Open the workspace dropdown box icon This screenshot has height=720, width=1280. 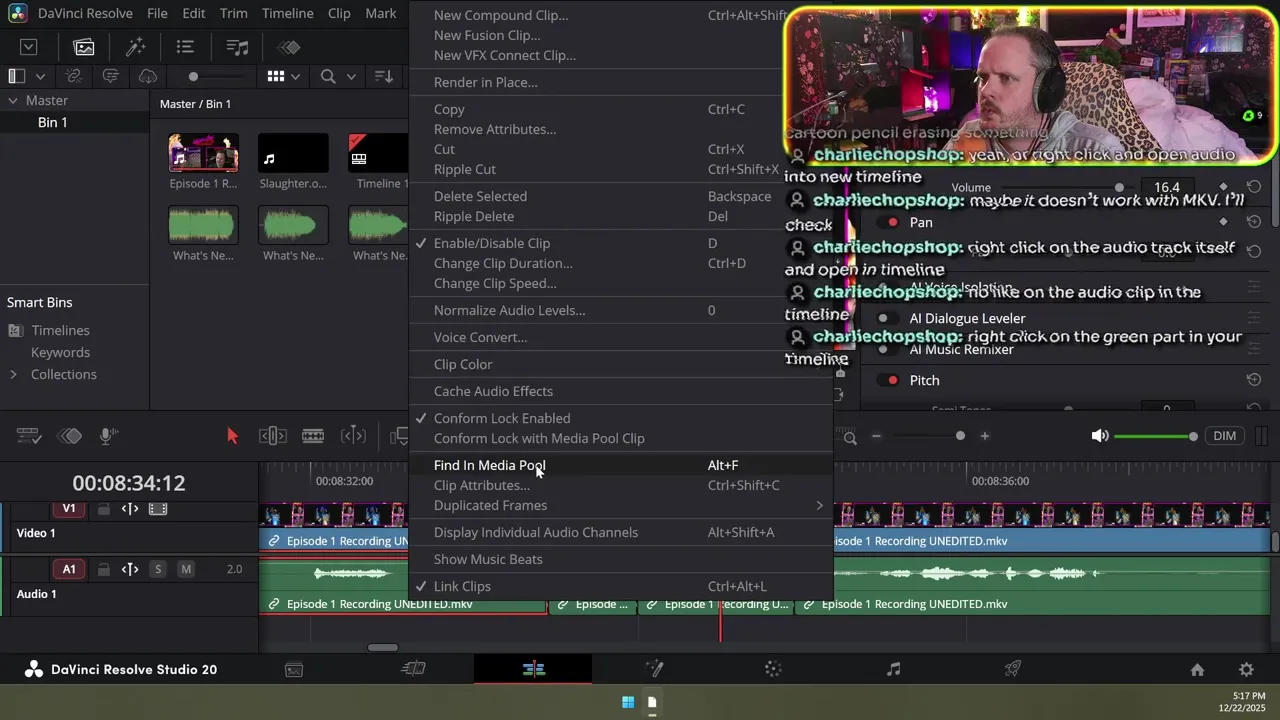point(28,47)
